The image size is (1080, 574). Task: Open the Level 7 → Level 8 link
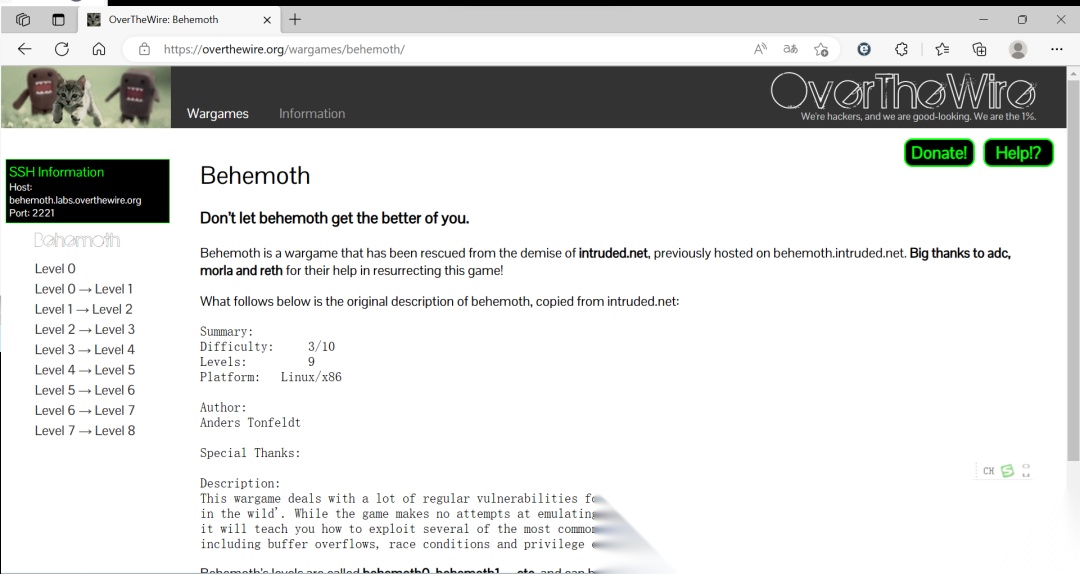point(85,431)
